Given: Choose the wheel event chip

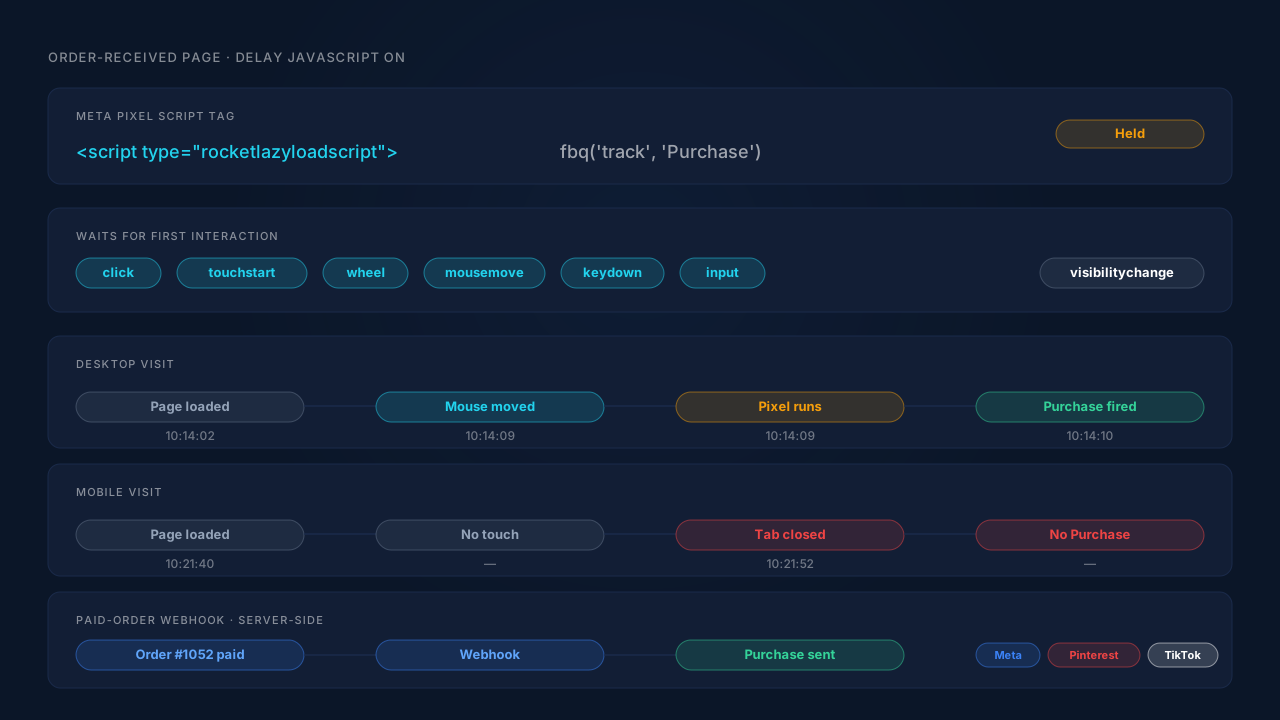Looking at the screenshot, I should (x=366, y=273).
